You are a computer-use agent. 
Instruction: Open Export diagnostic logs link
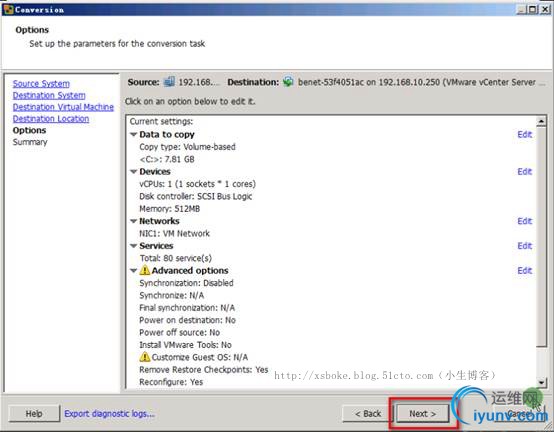tap(110, 413)
